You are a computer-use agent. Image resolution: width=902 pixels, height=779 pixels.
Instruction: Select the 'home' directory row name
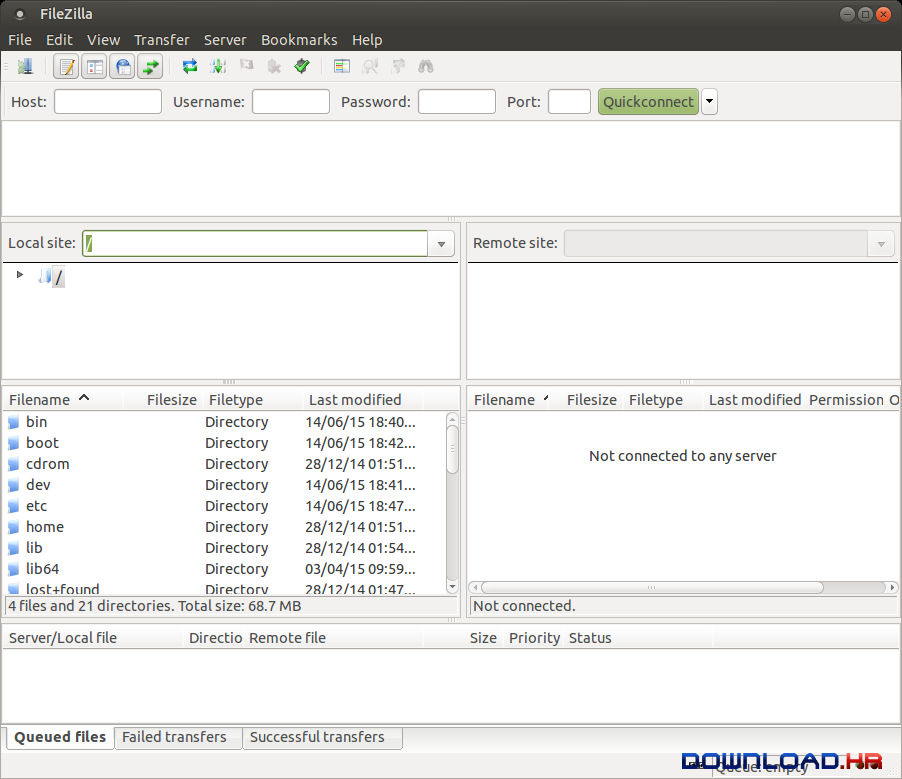coord(45,528)
